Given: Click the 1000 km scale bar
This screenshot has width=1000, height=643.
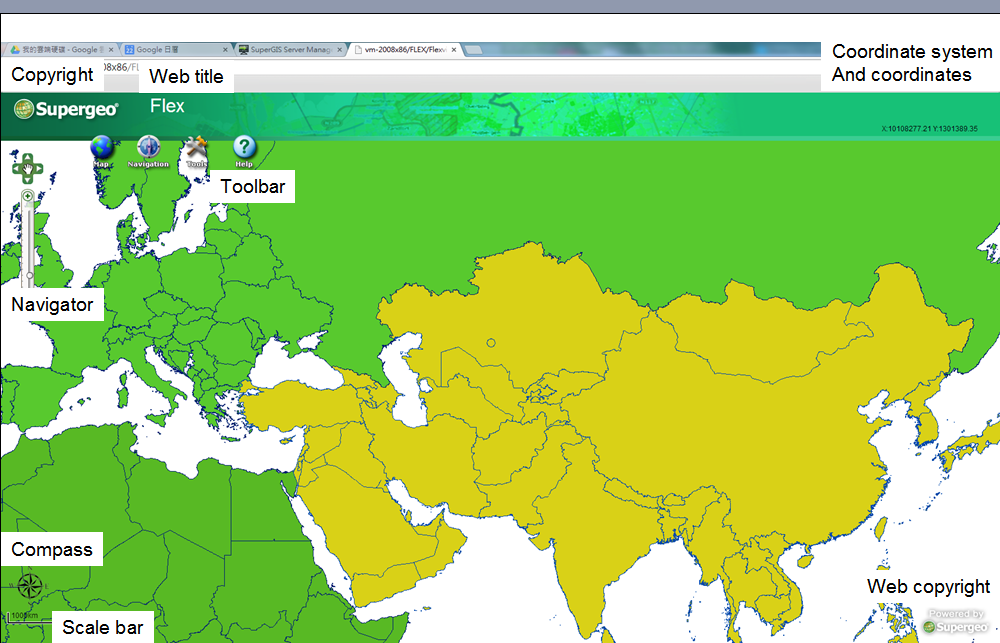Looking at the screenshot, I should coord(24,613).
